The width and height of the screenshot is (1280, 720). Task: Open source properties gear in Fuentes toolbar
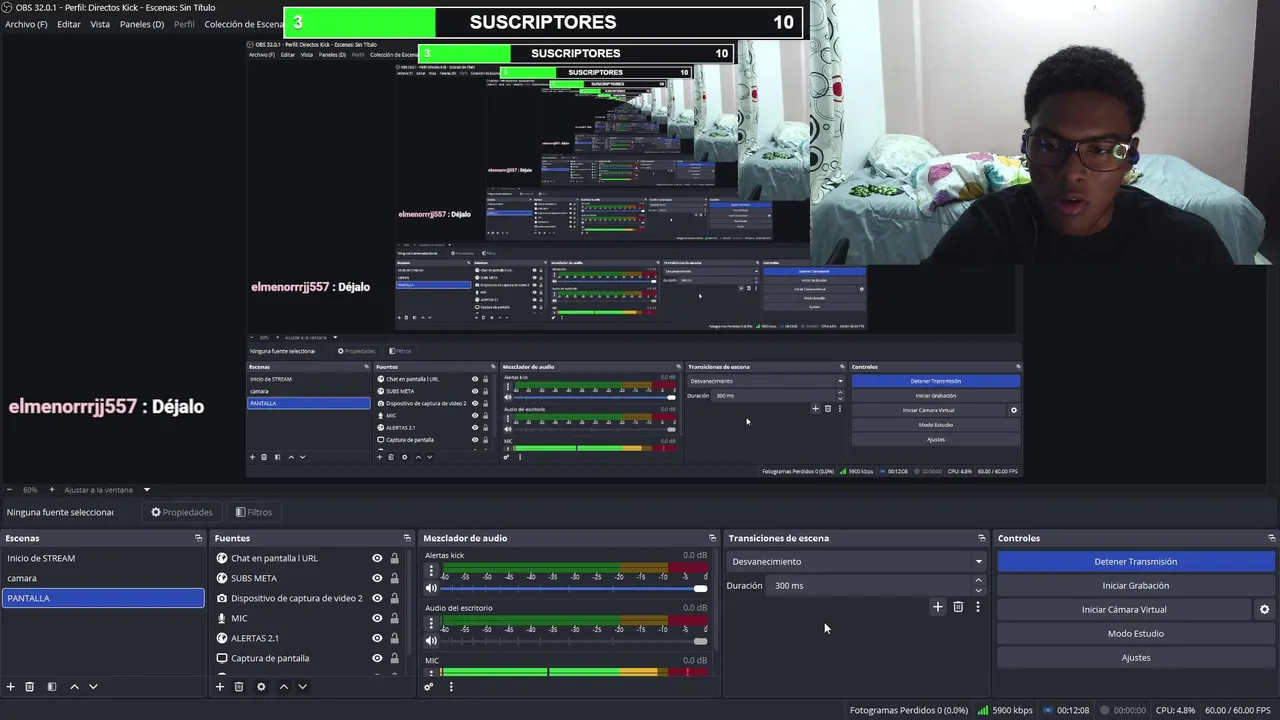point(261,687)
